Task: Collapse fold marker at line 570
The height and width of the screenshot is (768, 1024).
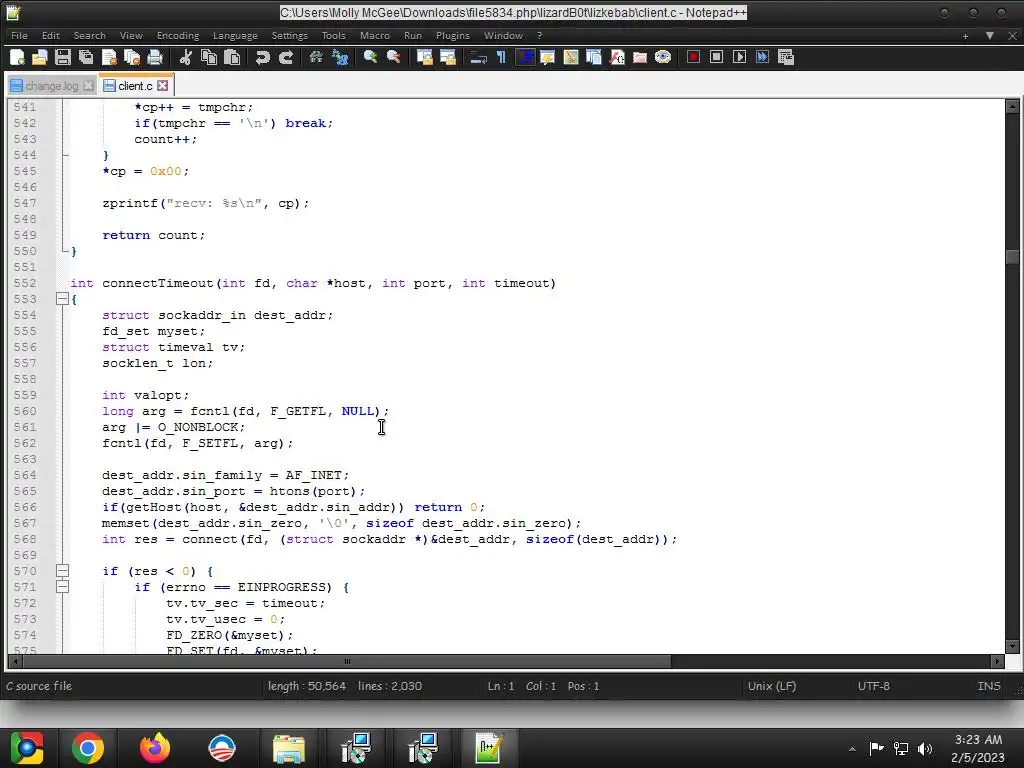Action: 62,571
